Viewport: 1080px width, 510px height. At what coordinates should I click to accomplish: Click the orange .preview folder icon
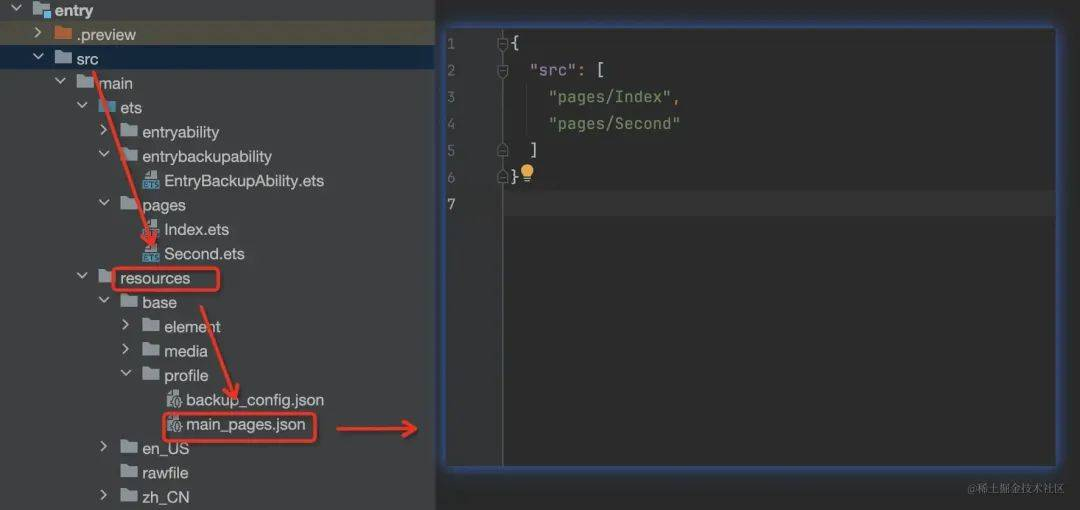click(63, 33)
